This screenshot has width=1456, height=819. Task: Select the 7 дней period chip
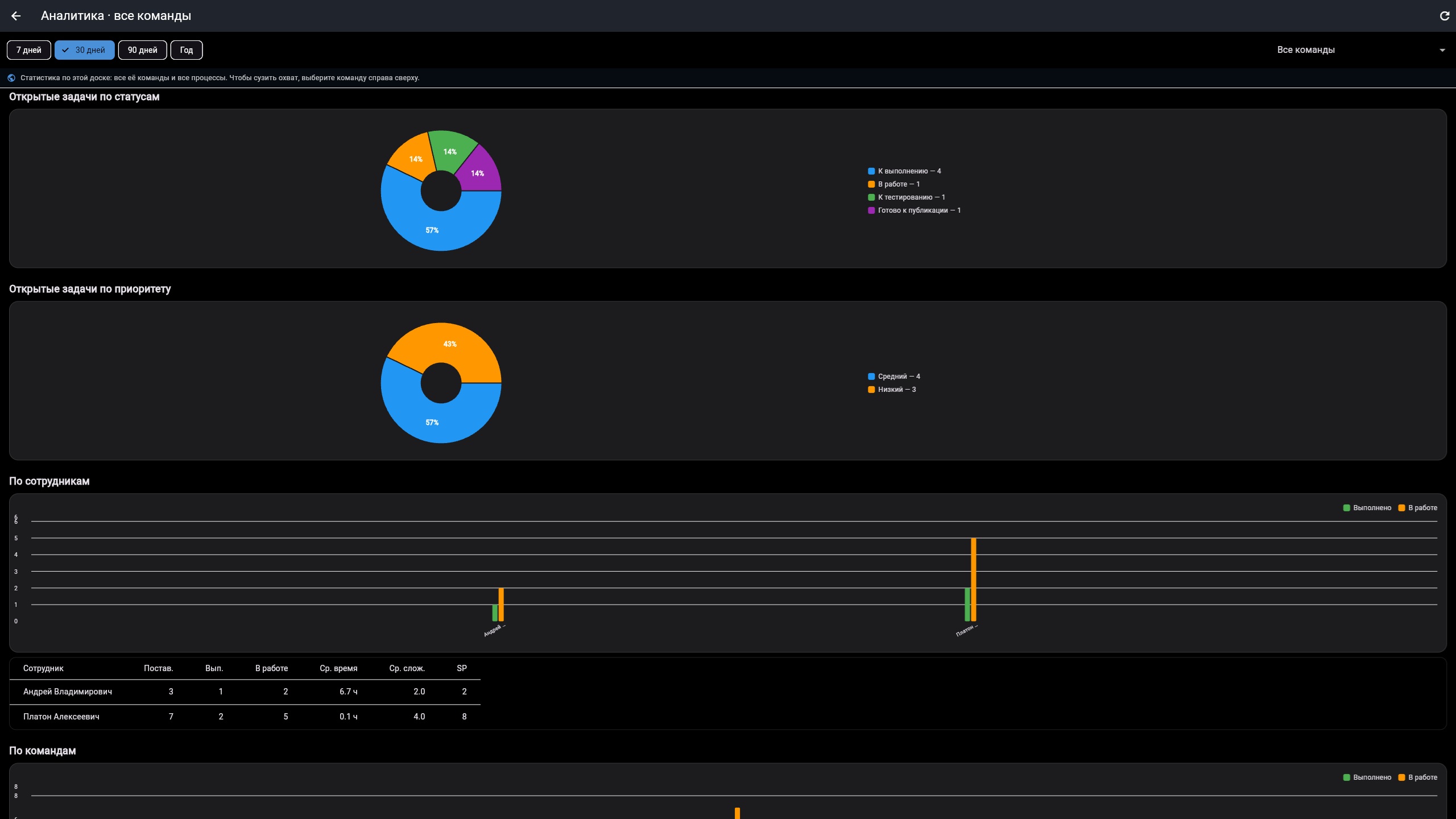click(x=29, y=50)
